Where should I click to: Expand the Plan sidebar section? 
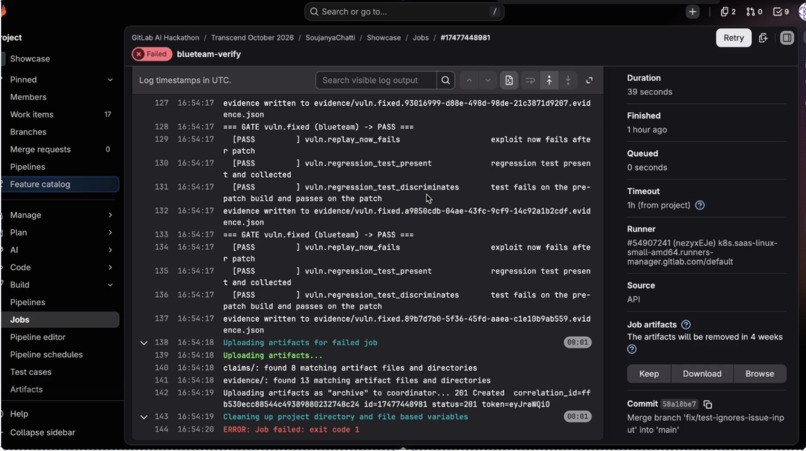coord(110,232)
